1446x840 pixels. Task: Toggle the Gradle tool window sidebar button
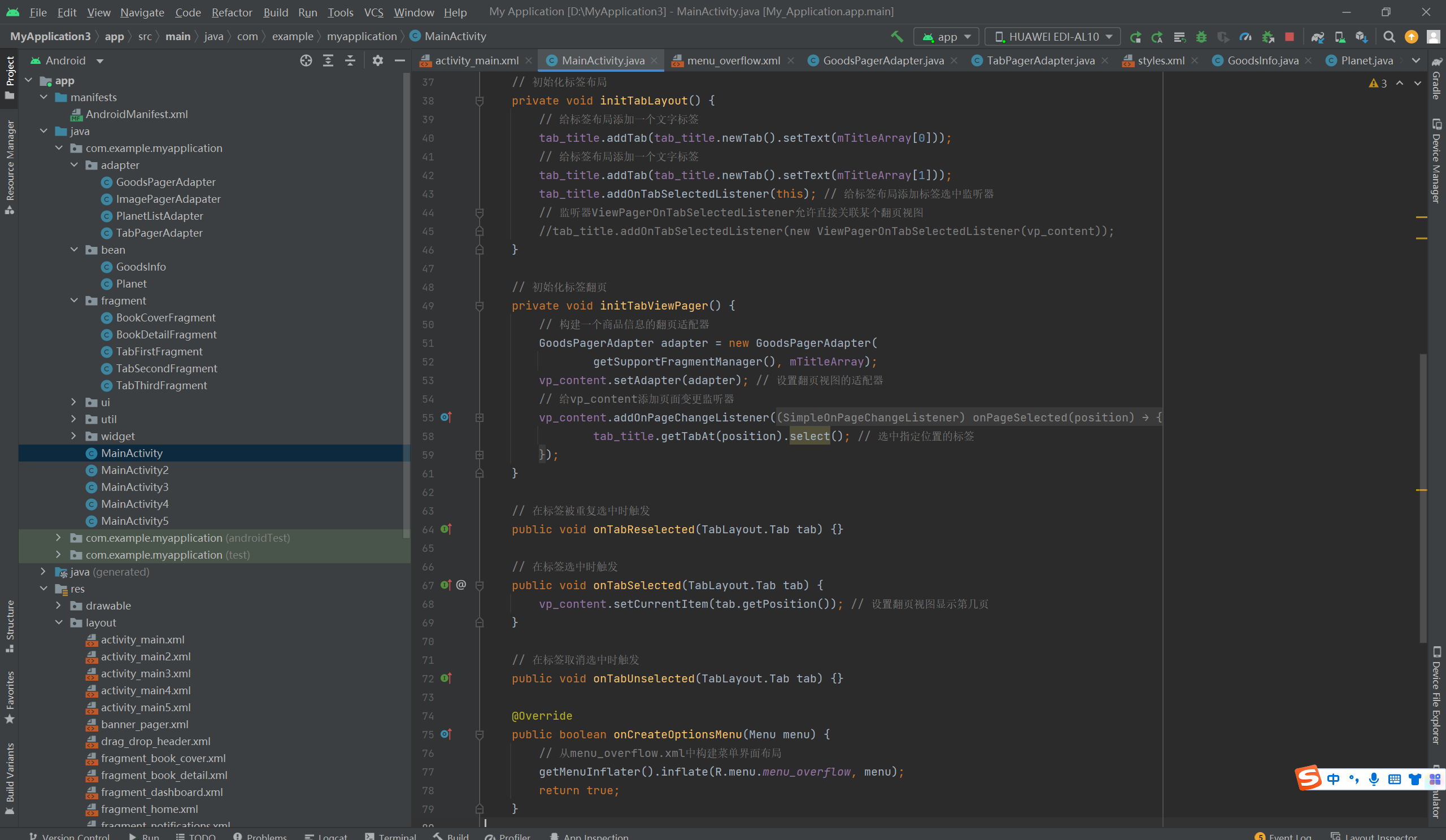coord(1436,79)
